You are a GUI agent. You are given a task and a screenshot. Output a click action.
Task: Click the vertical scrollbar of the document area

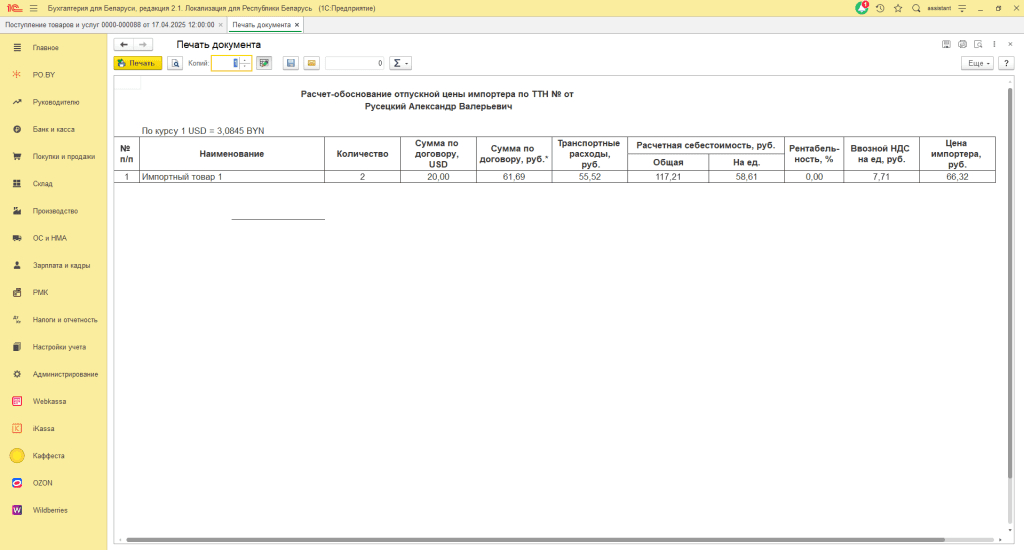coord(1010,281)
